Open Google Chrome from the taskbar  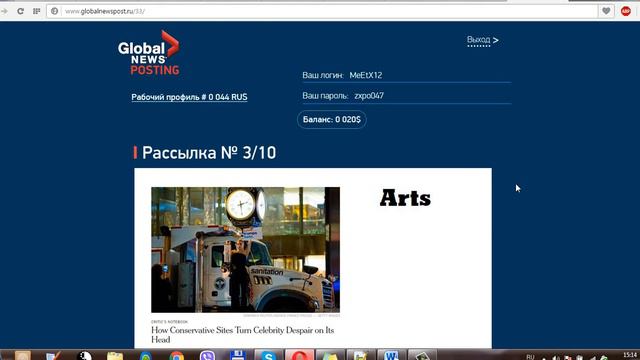pyautogui.click(x=177, y=356)
